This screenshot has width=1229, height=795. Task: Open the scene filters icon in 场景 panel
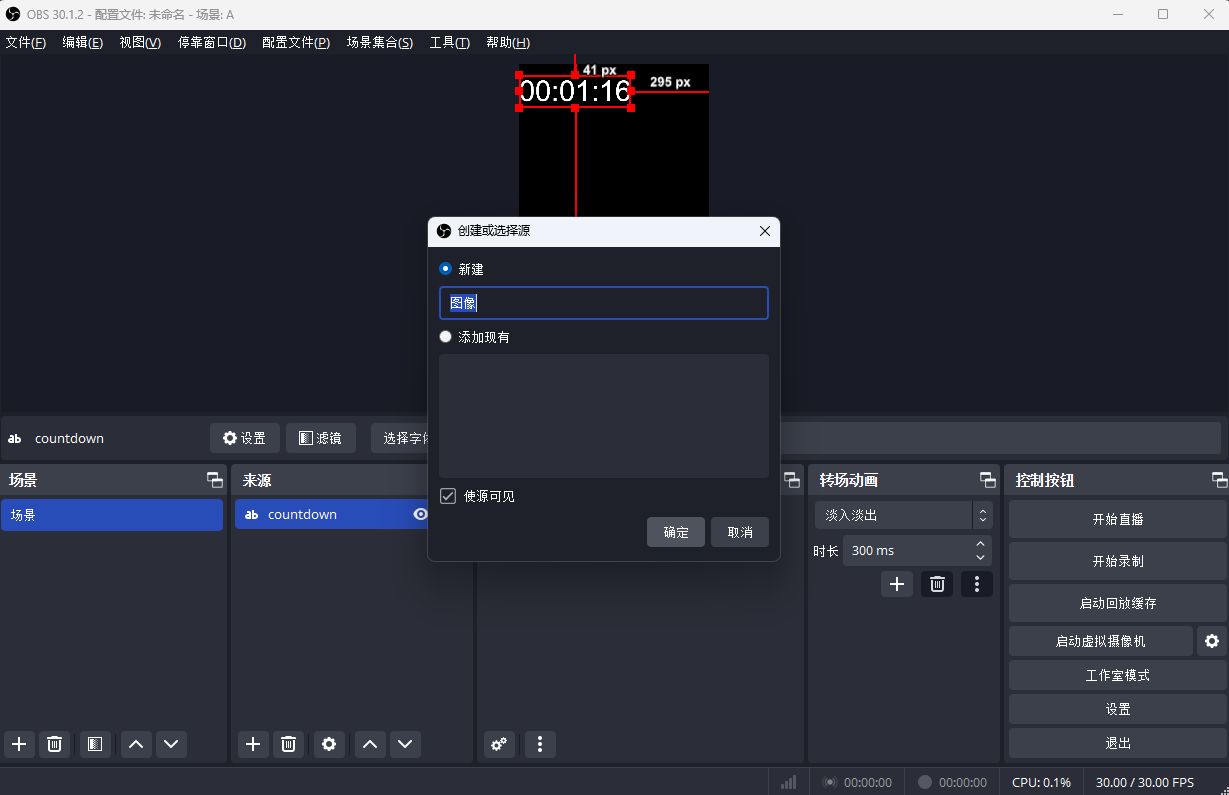point(95,744)
